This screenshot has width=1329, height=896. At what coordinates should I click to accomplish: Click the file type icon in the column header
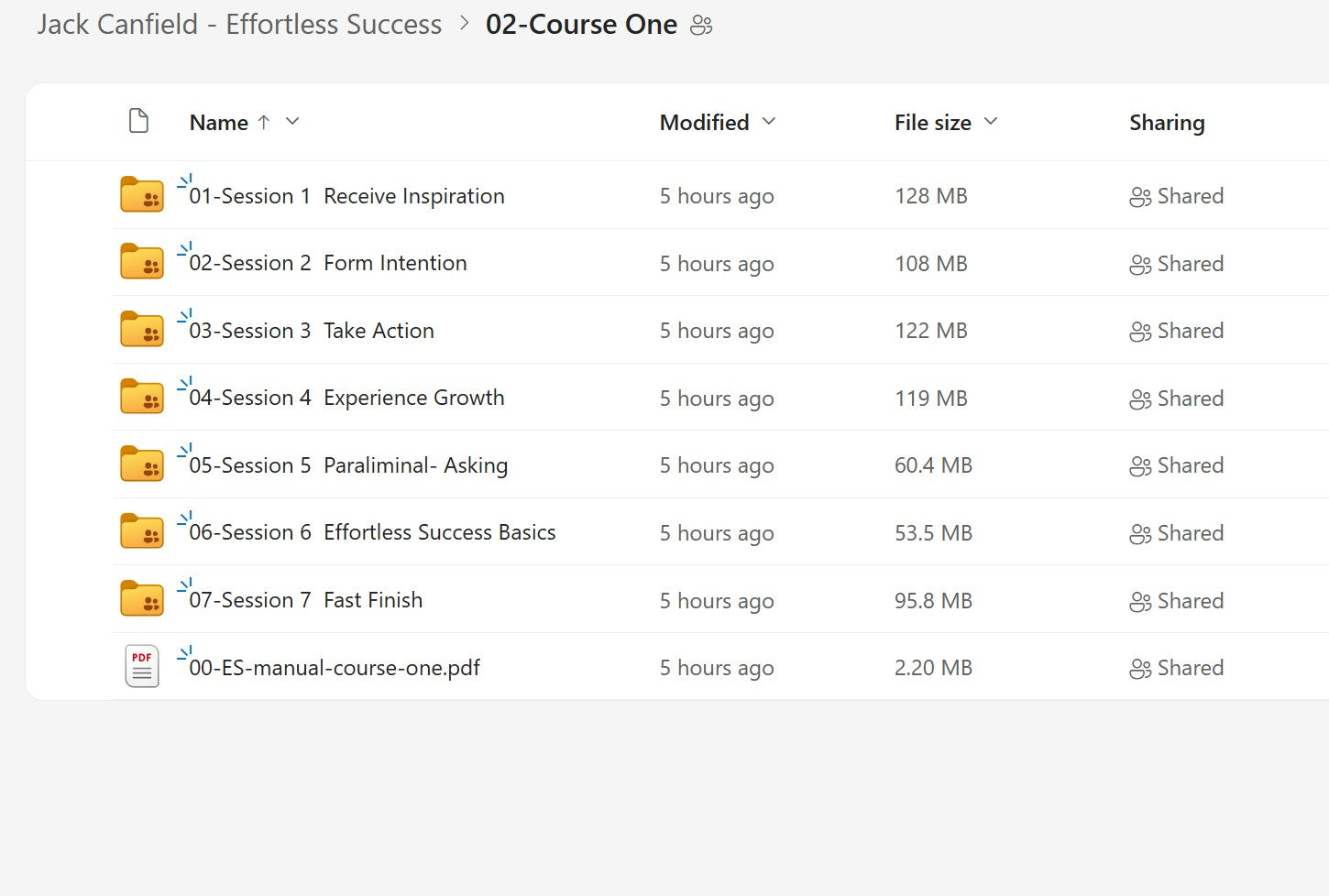[138, 120]
